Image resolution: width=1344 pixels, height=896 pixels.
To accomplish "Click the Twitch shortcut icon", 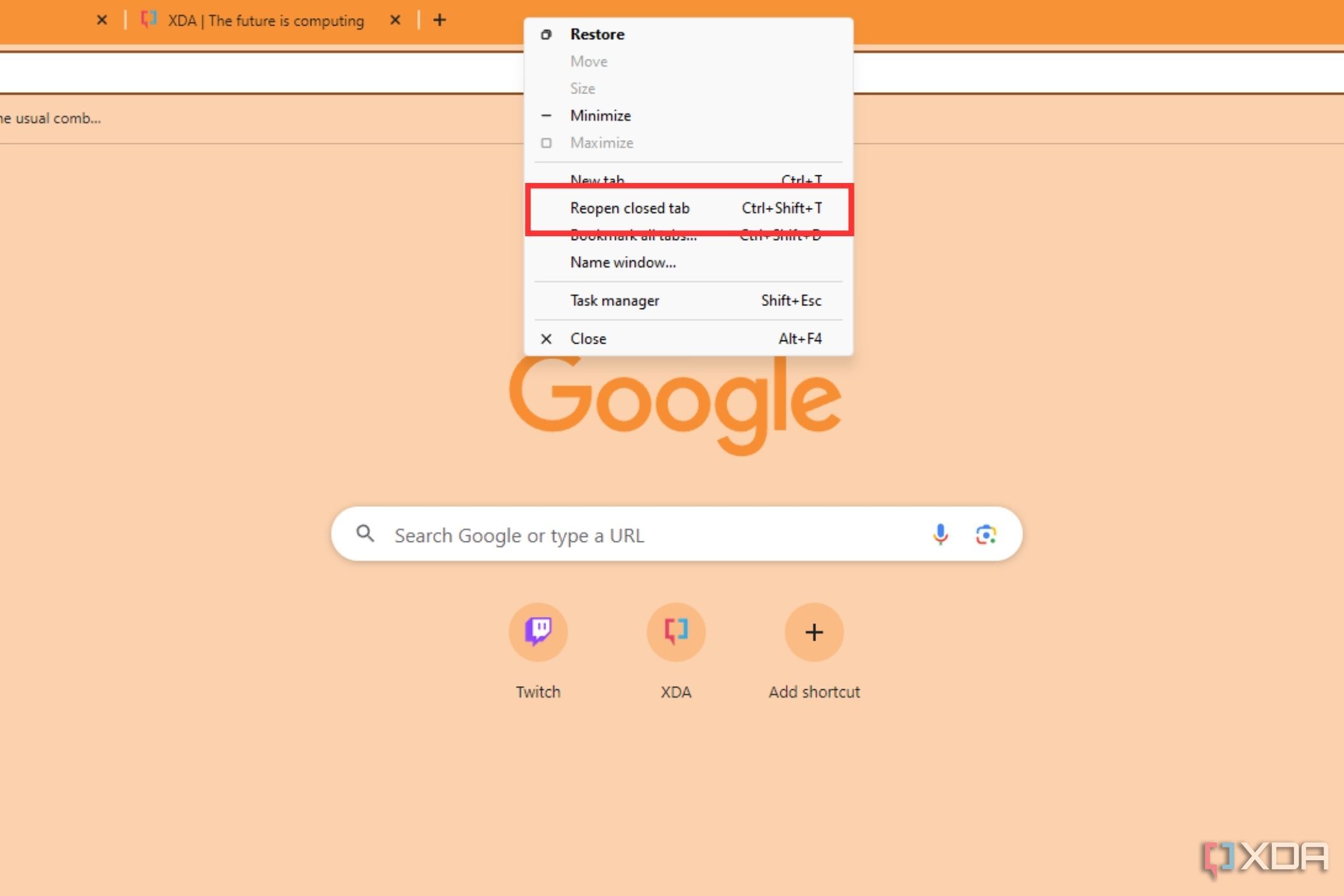I will point(537,631).
